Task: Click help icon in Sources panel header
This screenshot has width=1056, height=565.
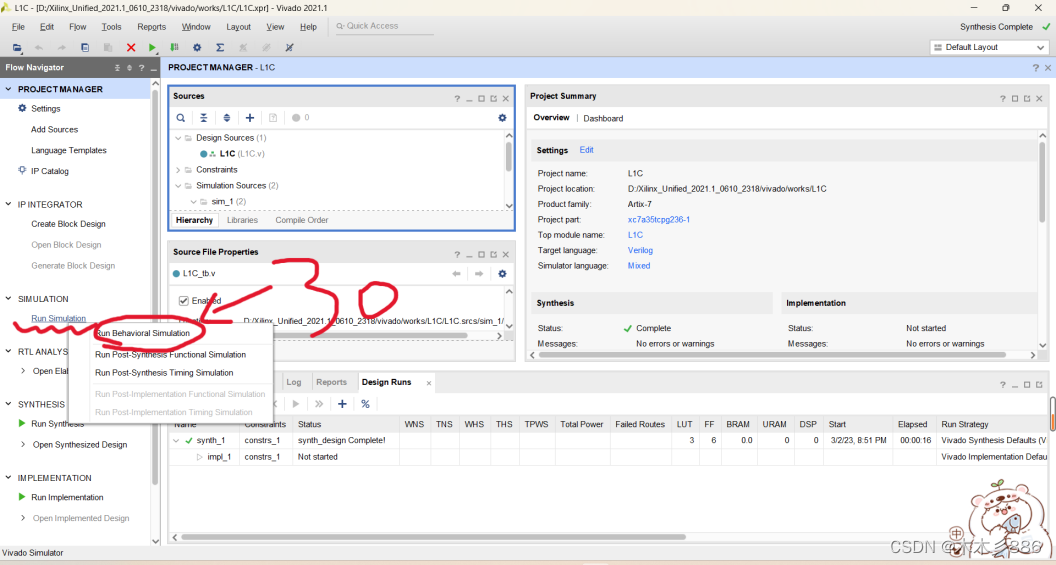Action: [457, 98]
